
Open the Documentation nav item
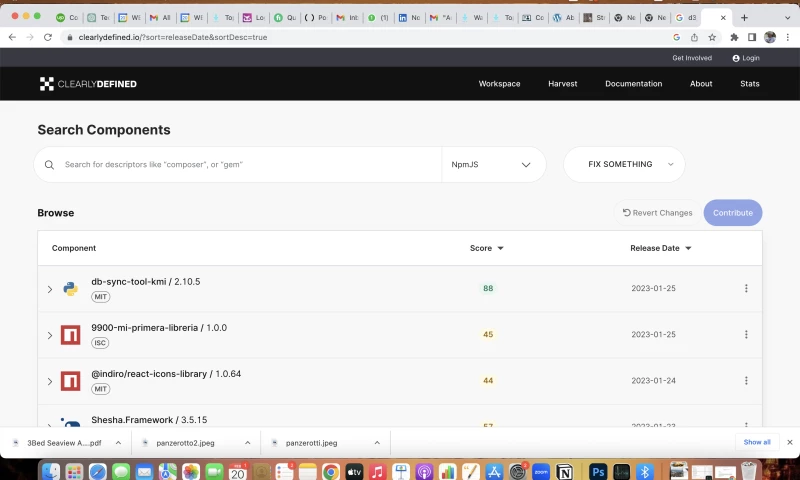(x=633, y=84)
